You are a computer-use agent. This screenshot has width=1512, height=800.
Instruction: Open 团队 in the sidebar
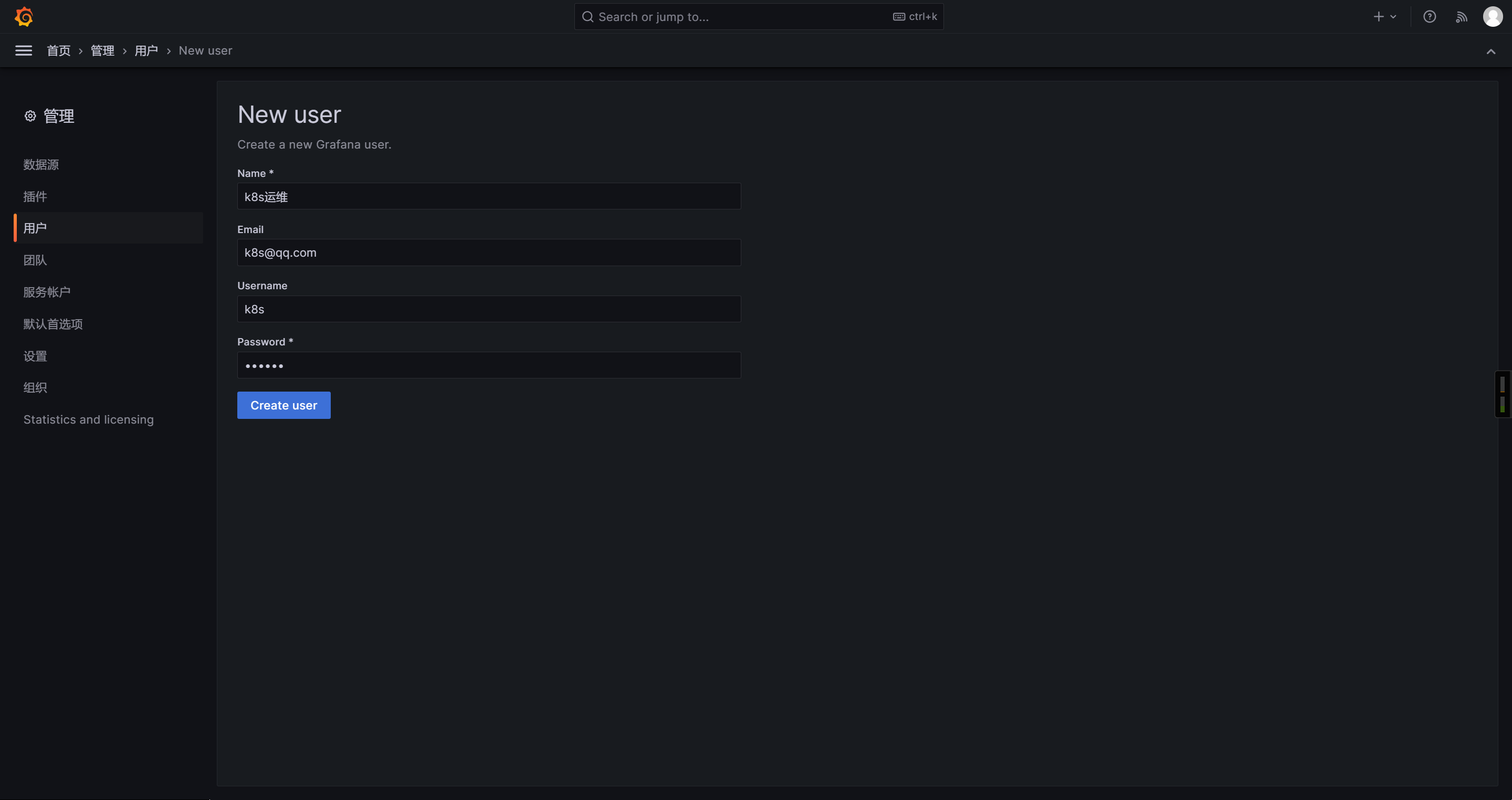(35, 260)
